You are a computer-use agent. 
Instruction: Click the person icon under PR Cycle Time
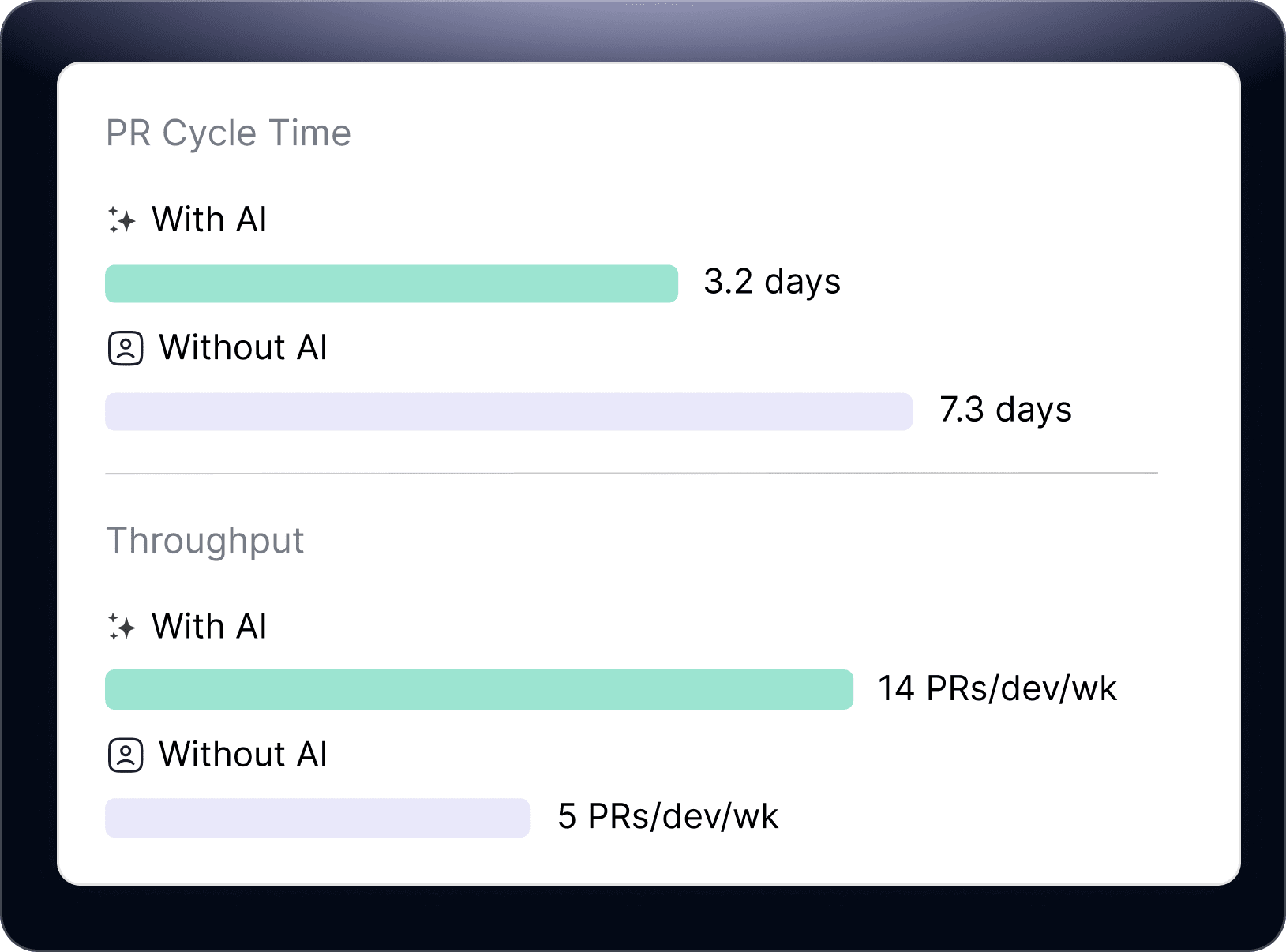[x=126, y=348]
